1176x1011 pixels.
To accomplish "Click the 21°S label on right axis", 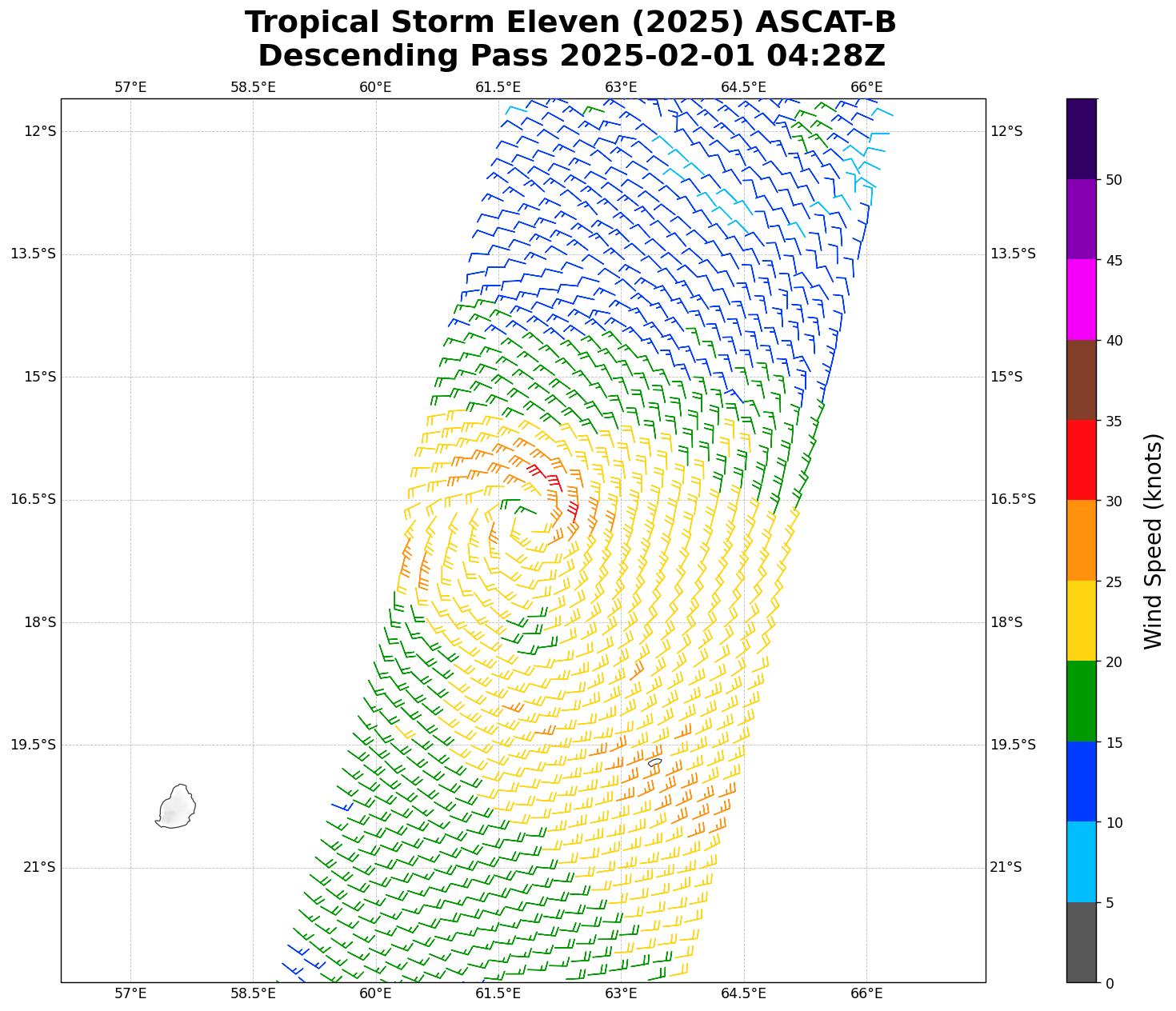I will (x=1006, y=867).
